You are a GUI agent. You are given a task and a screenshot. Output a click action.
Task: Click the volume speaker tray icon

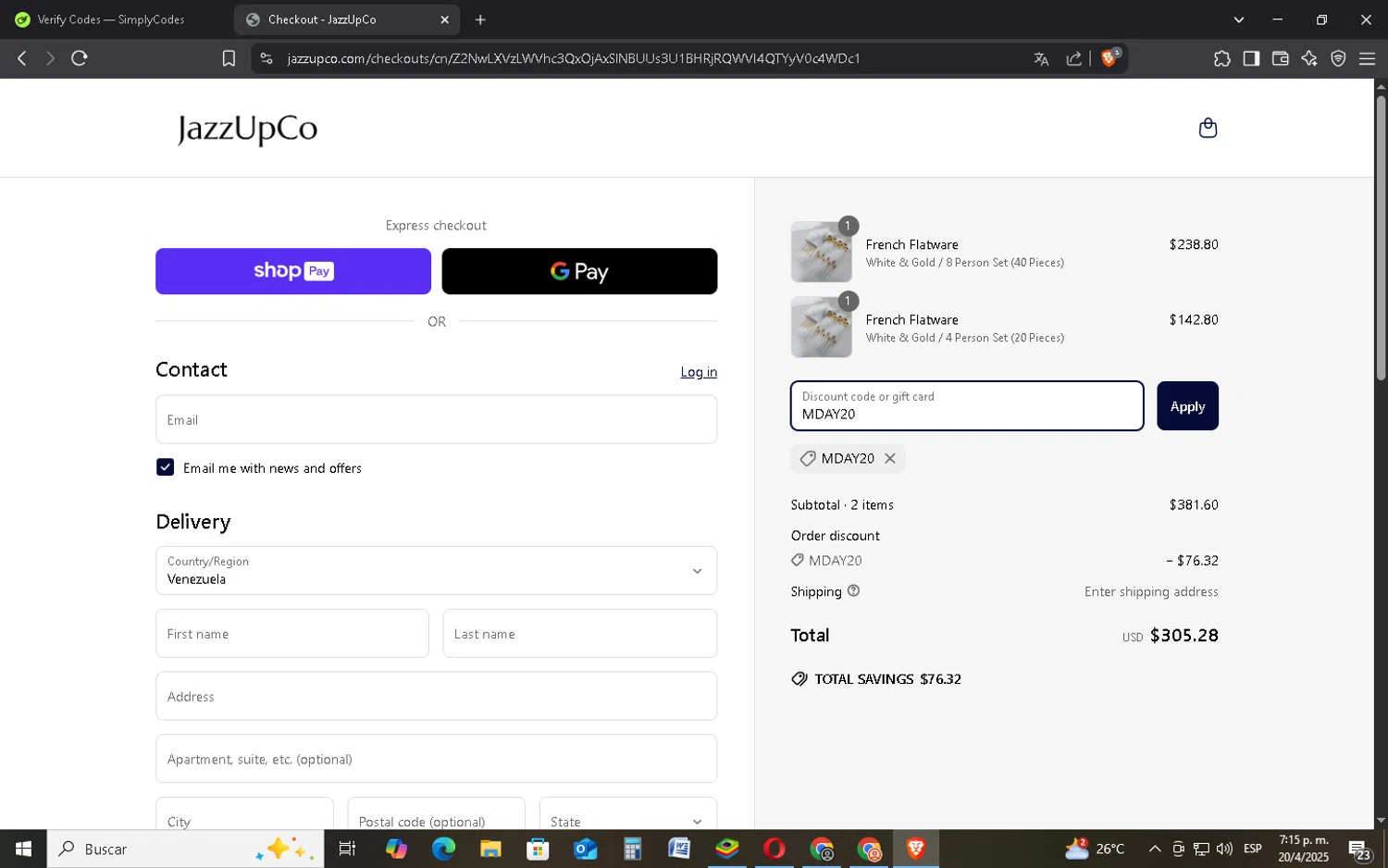[1224, 849]
